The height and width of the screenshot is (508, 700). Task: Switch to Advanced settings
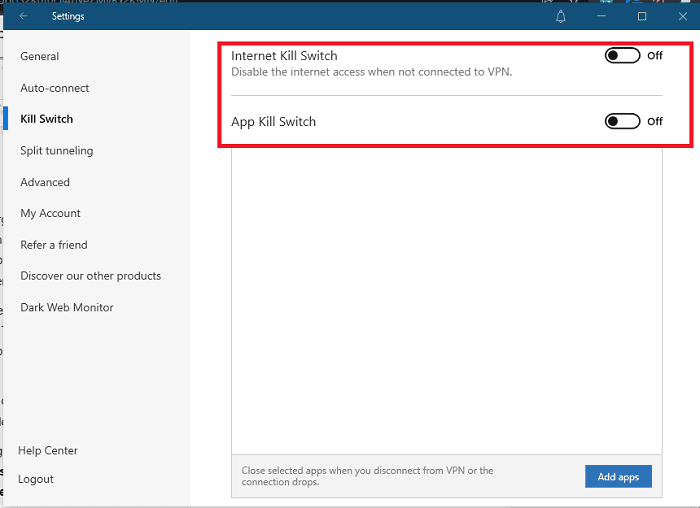click(x=45, y=182)
